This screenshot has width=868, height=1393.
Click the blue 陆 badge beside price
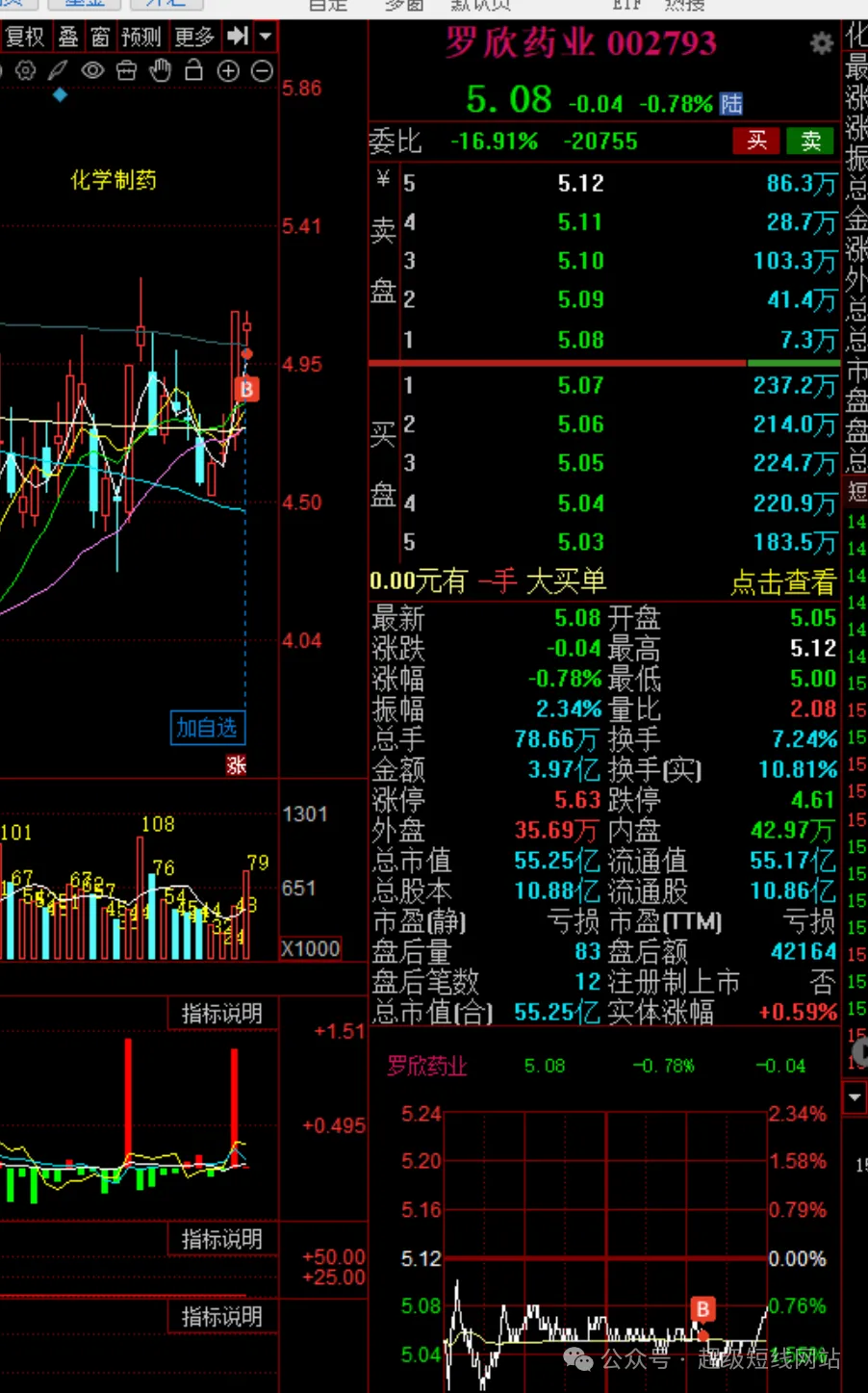pyautogui.click(x=731, y=103)
